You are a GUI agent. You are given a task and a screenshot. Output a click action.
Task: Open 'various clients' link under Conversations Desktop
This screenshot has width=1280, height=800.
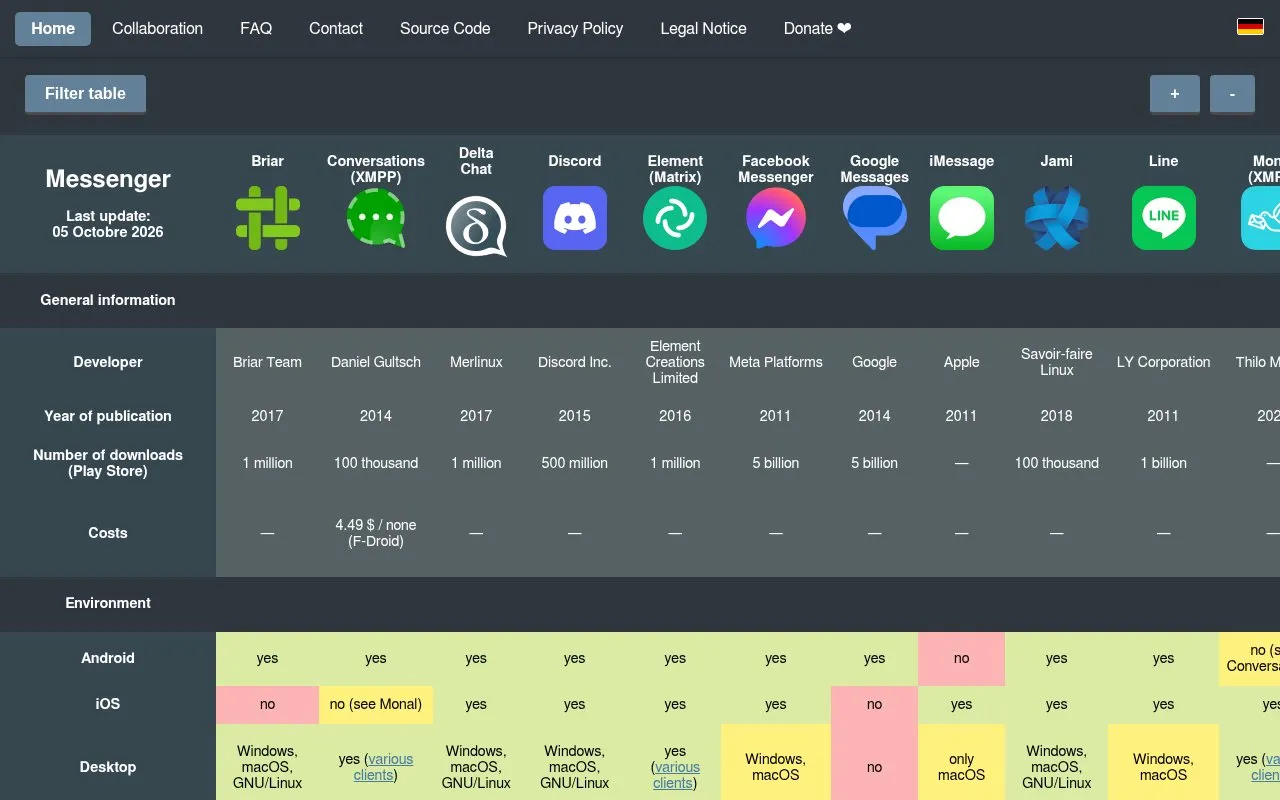[383, 767]
